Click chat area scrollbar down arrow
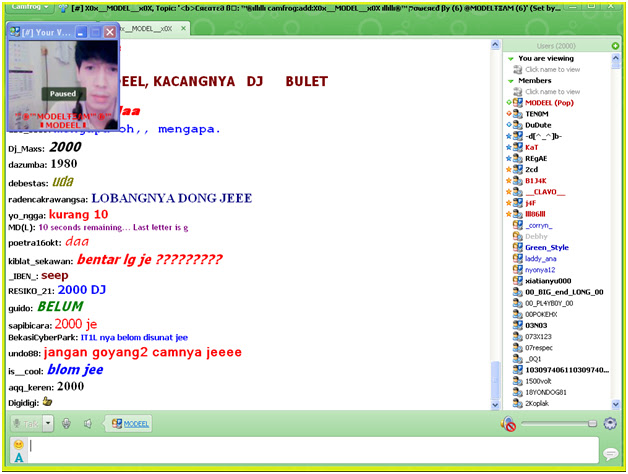Image resolution: width=628 pixels, height=474 pixels. coord(495,405)
